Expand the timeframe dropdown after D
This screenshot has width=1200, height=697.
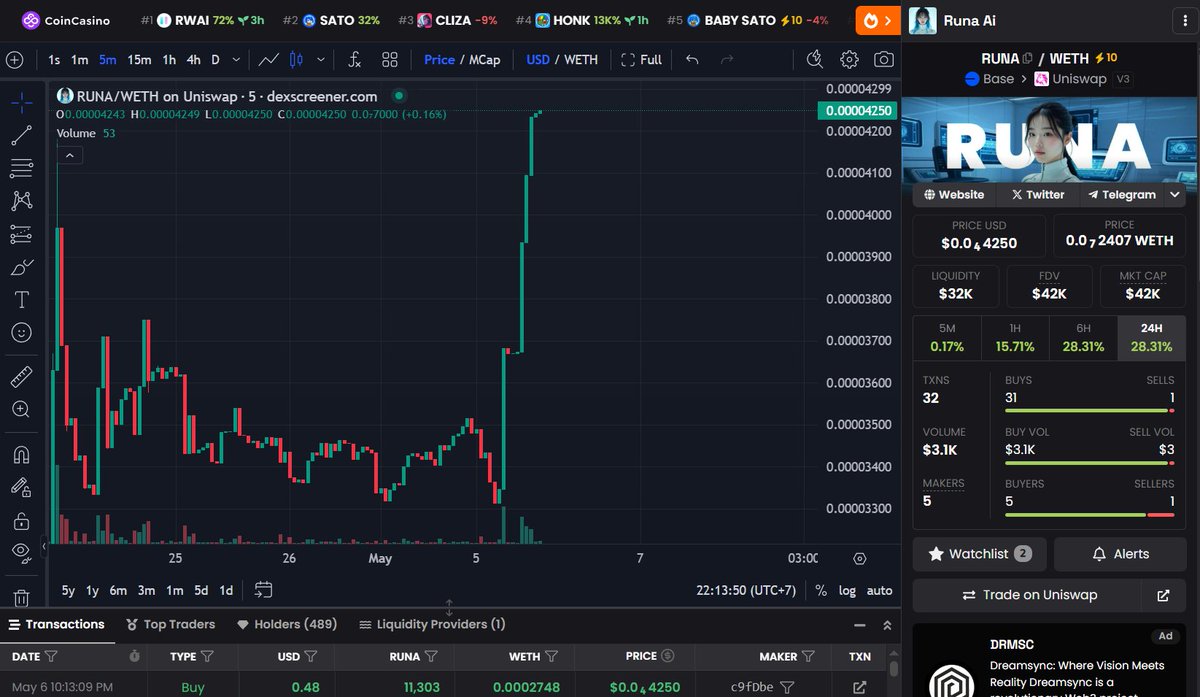coord(238,60)
